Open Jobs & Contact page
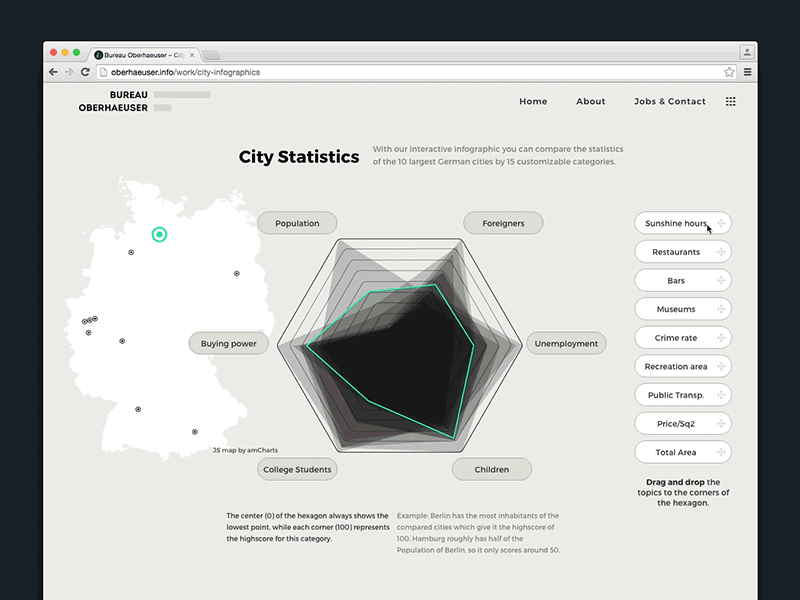Viewport: 800px width, 600px height. [669, 101]
